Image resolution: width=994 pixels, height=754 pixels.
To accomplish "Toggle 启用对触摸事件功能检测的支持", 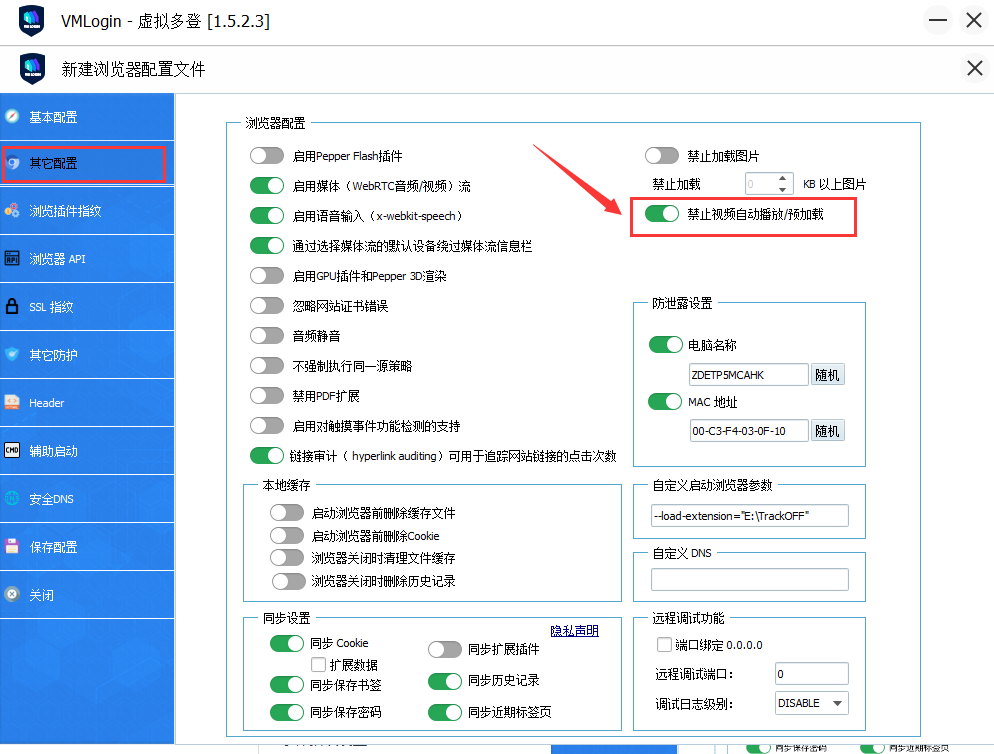I will click(267, 426).
